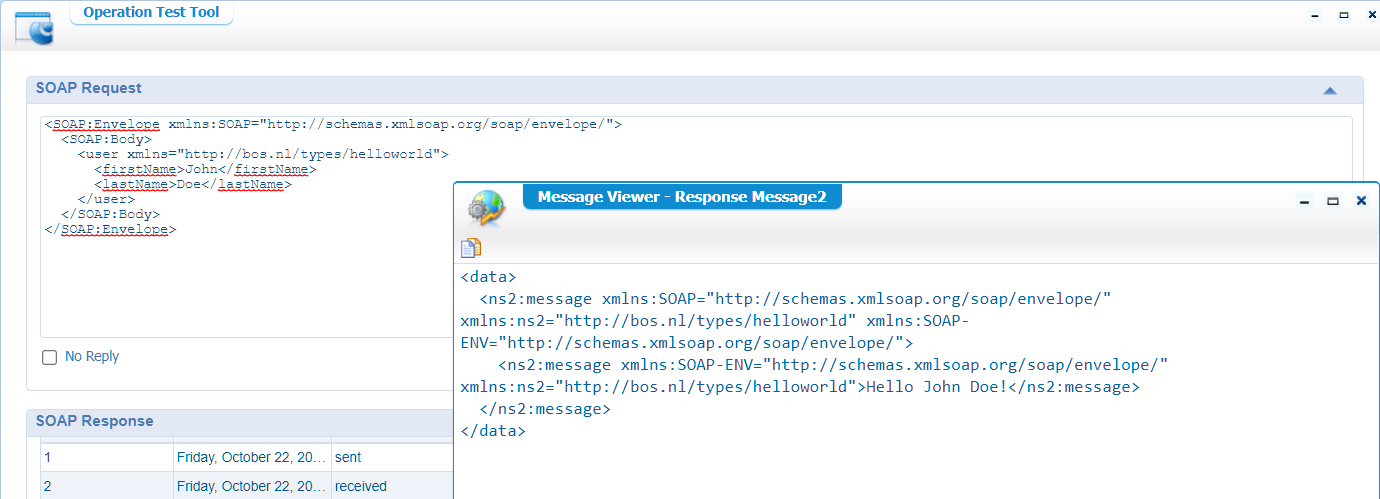This screenshot has height=499, width=1380.
Task: Click the opening <SOAP:Body> tag line in request
Action: tap(106, 140)
